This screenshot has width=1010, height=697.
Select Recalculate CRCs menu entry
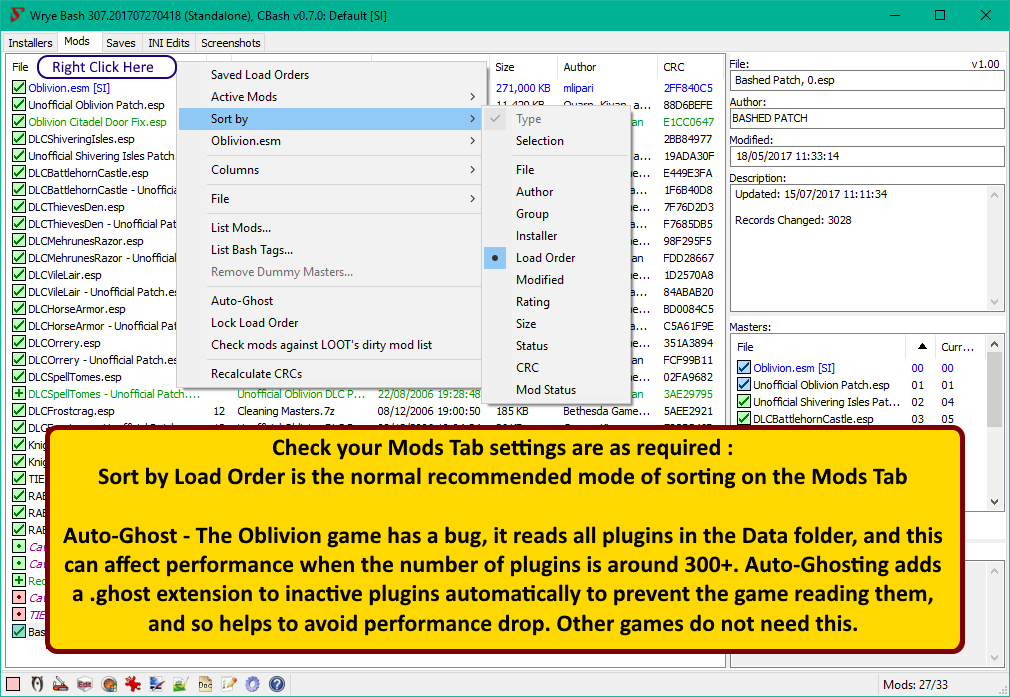[331, 374]
